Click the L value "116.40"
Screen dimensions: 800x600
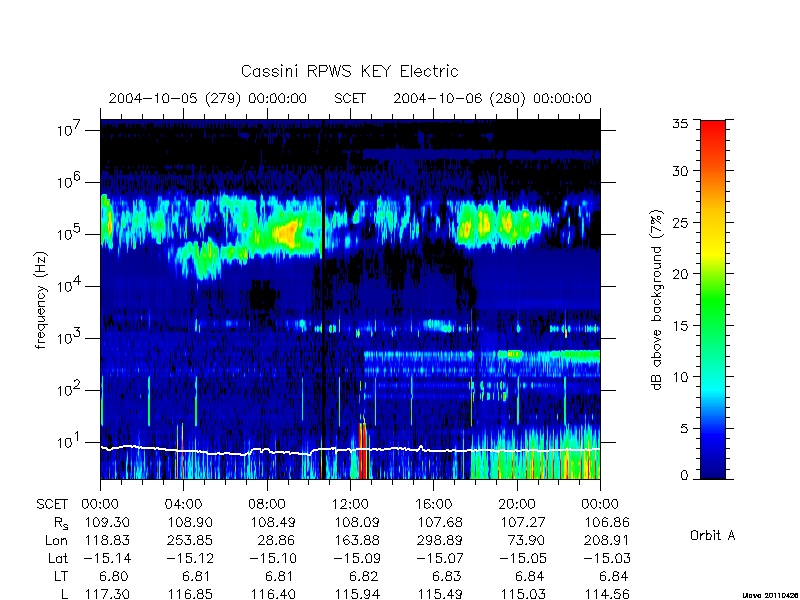[x=273, y=594]
